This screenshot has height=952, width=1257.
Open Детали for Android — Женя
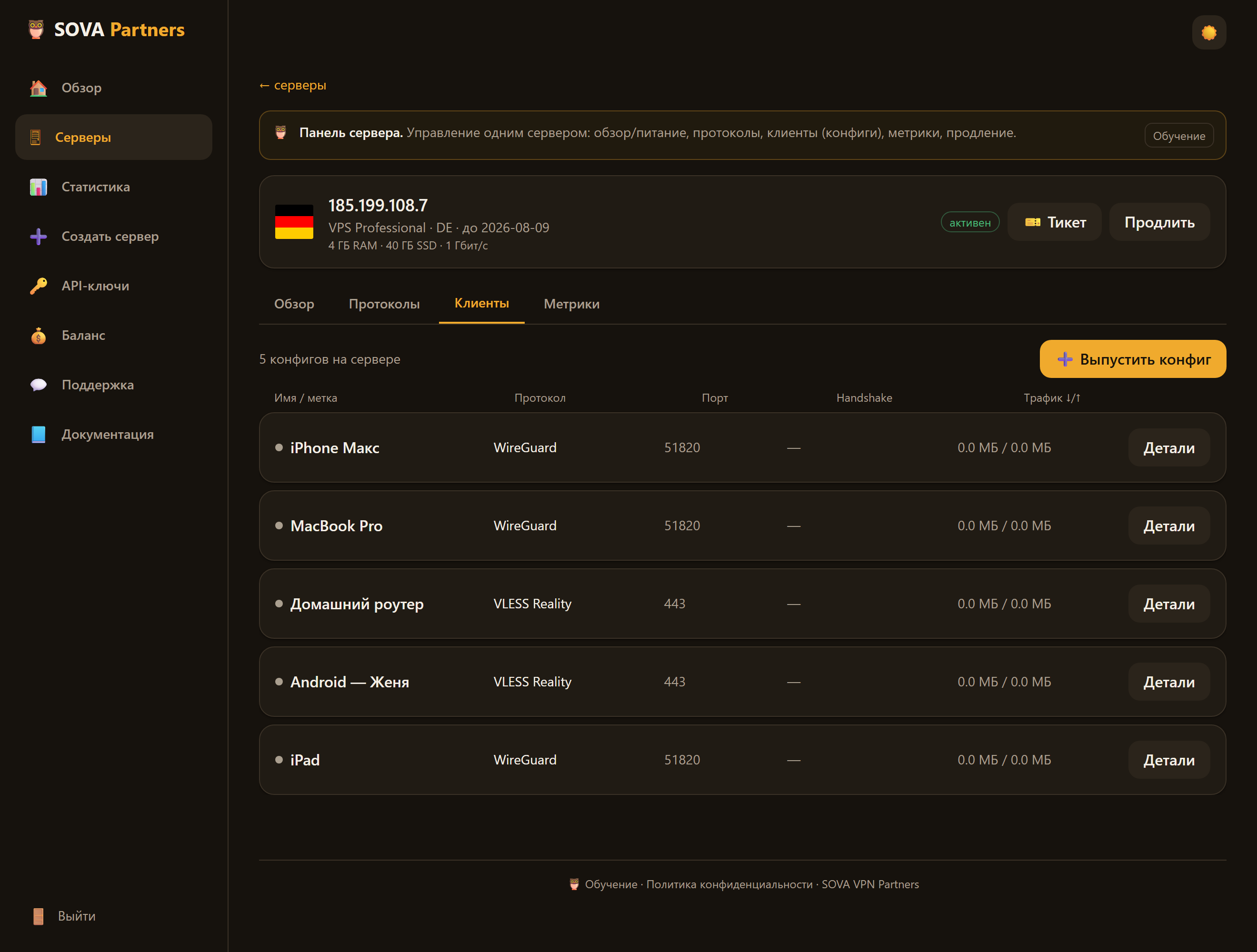tap(1168, 682)
